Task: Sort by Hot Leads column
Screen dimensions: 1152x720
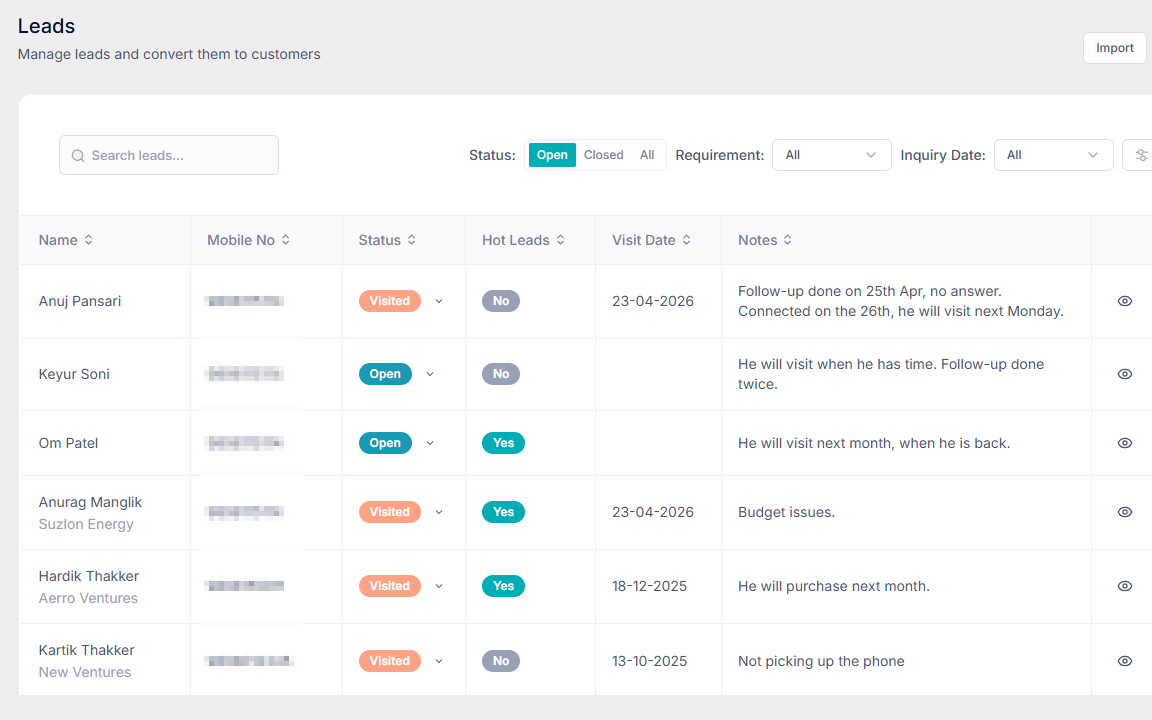Action: (561, 240)
